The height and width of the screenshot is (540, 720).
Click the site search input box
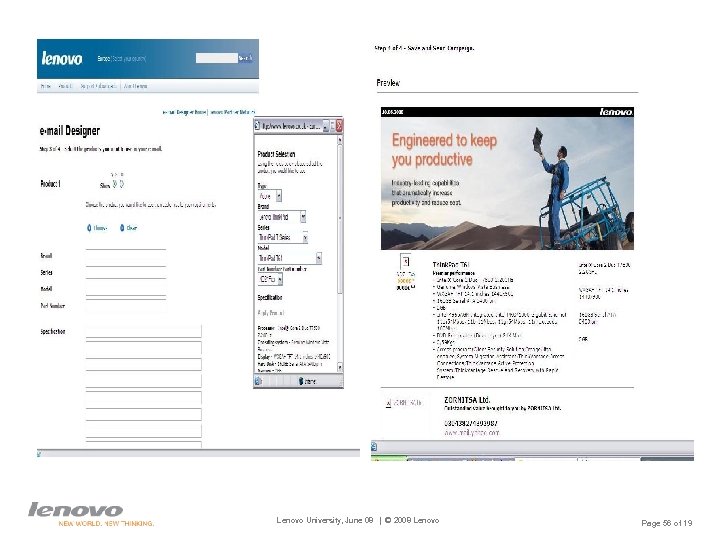pyautogui.click(x=216, y=58)
